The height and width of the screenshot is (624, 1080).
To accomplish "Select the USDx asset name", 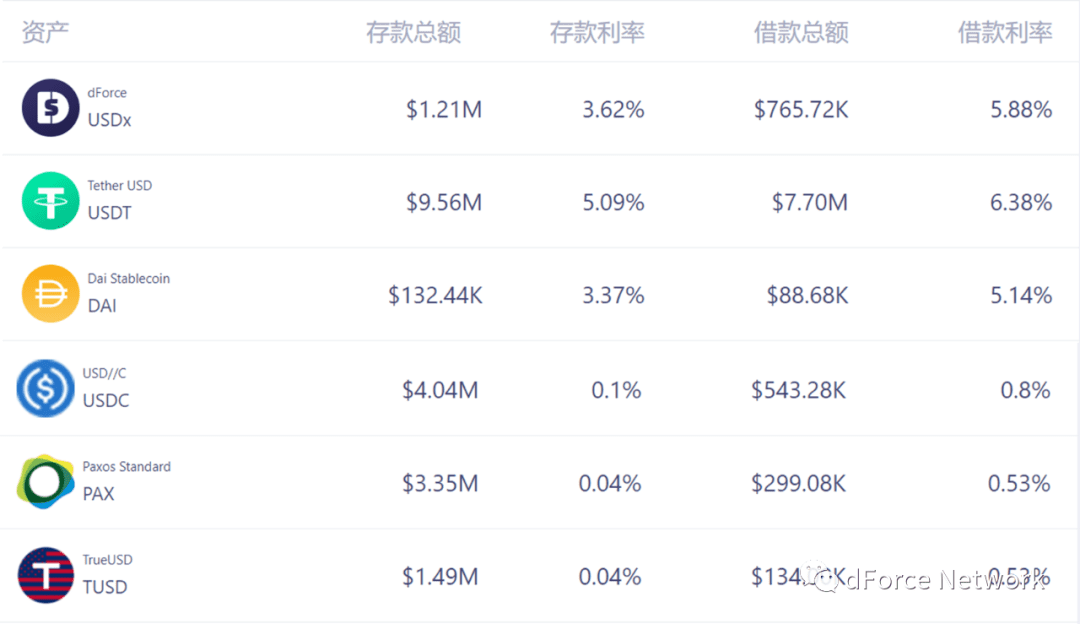I will (x=109, y=120).
